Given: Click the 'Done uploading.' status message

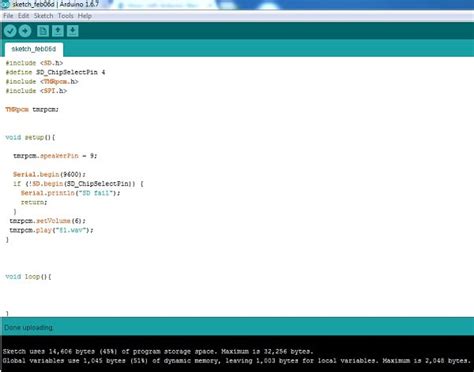Looking at the screenshot, I should coord(29,328).
